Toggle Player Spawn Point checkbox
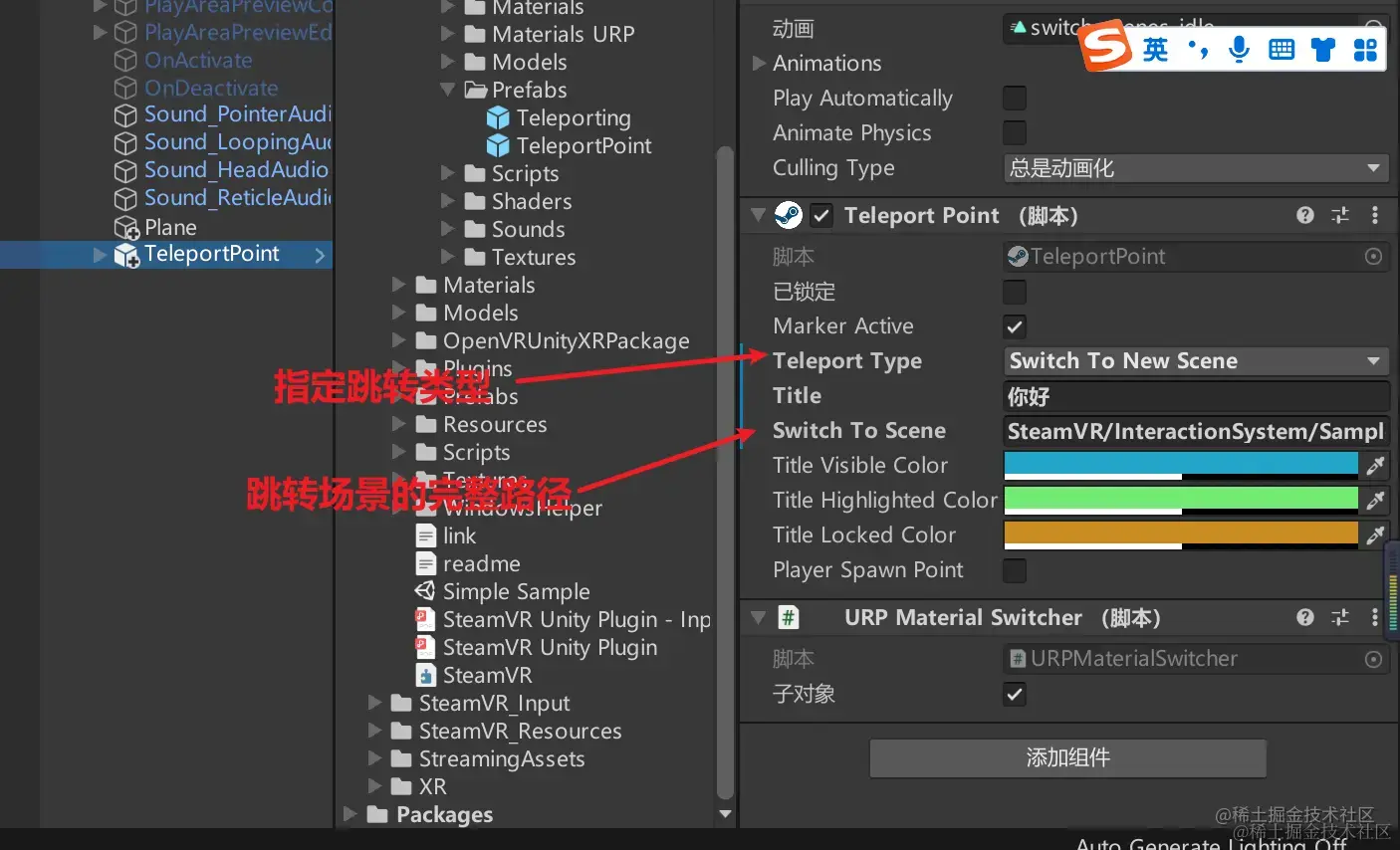The image size is (1400, 850). [x=1015, y=570]
